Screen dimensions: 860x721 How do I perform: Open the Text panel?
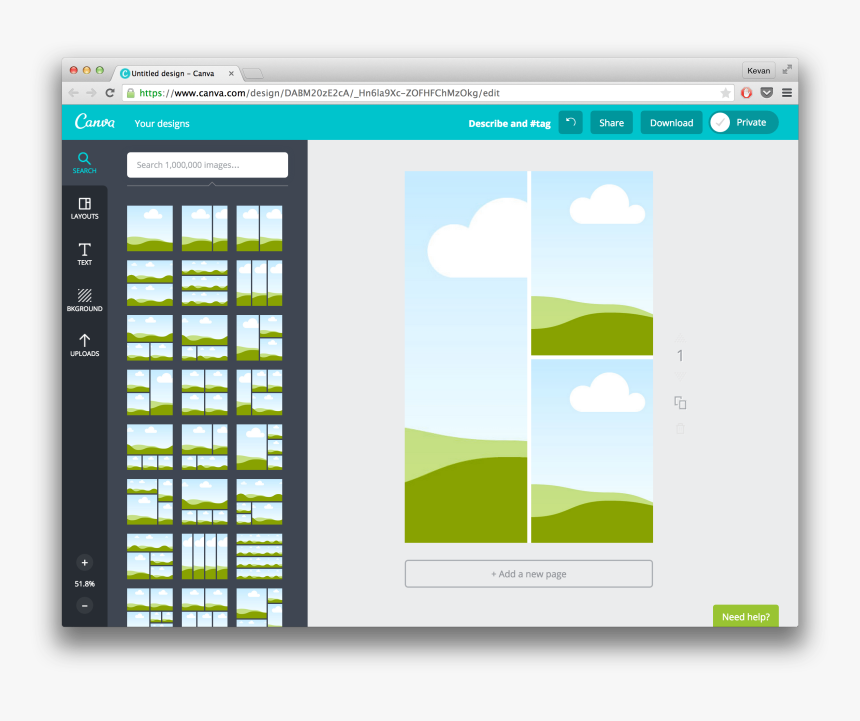pyautogui.click(x=84, y=253)
